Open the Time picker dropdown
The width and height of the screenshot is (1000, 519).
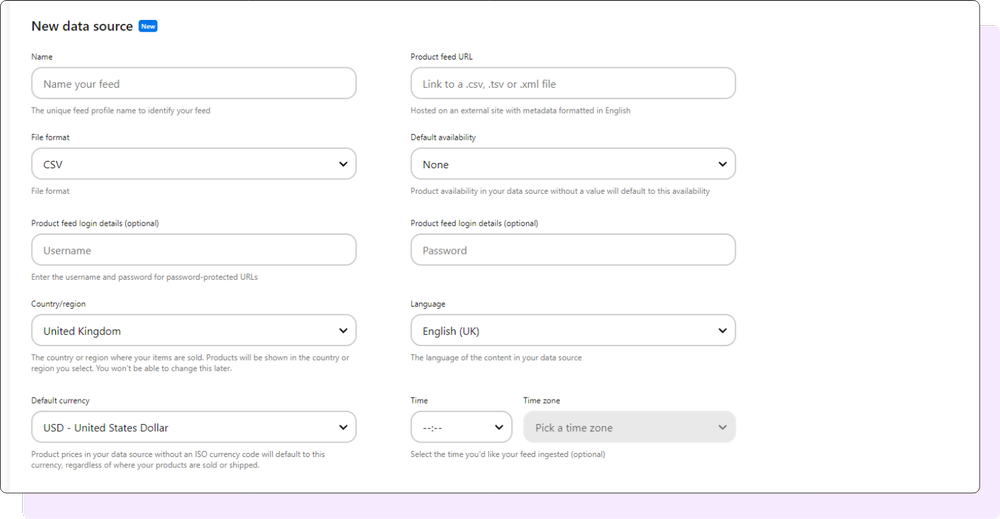coord(461,427)
